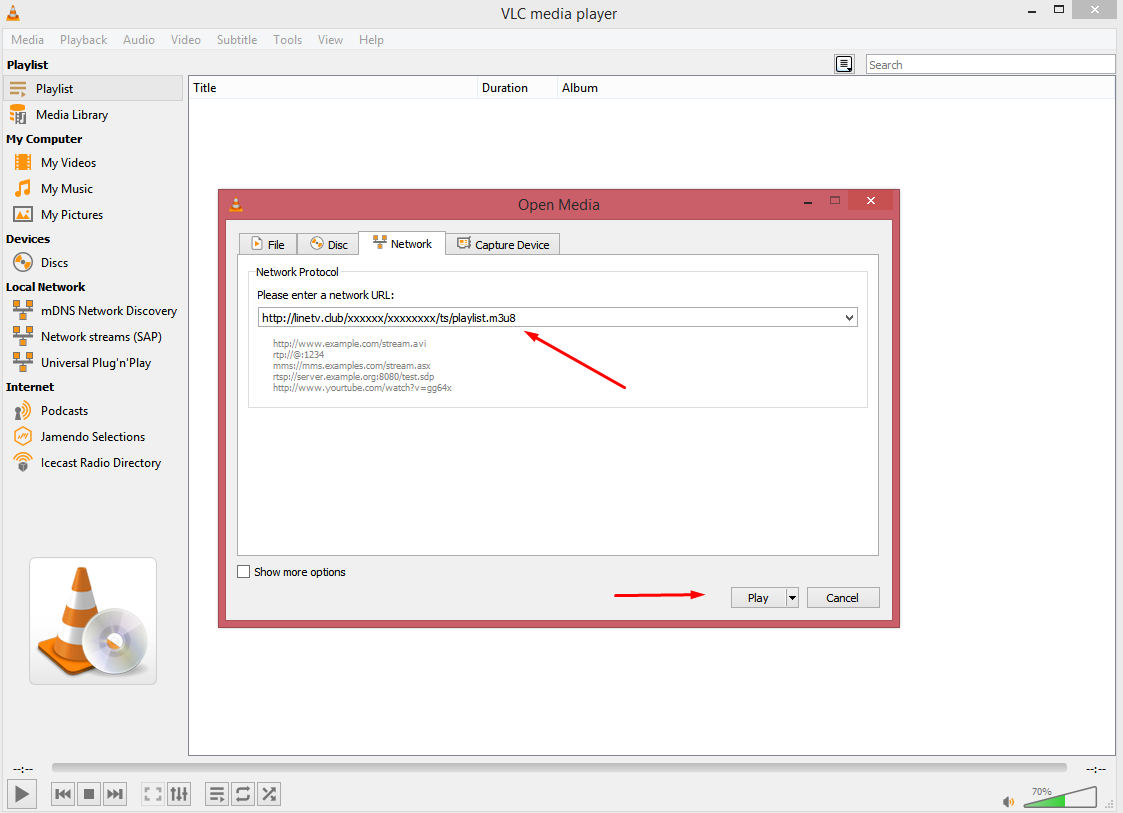Open Icecast Radio Directory
Screen dimensions: 1123x813
[93, 463]
